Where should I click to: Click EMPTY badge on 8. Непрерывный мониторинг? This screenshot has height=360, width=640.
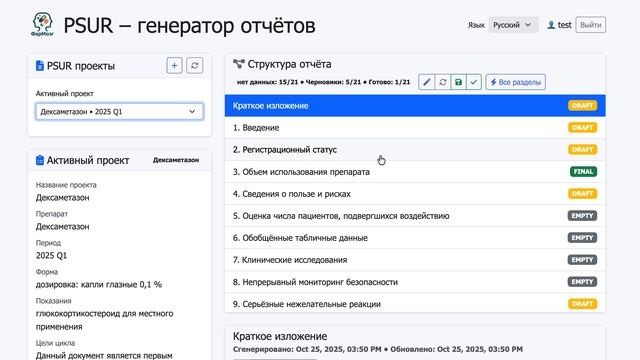582,282
